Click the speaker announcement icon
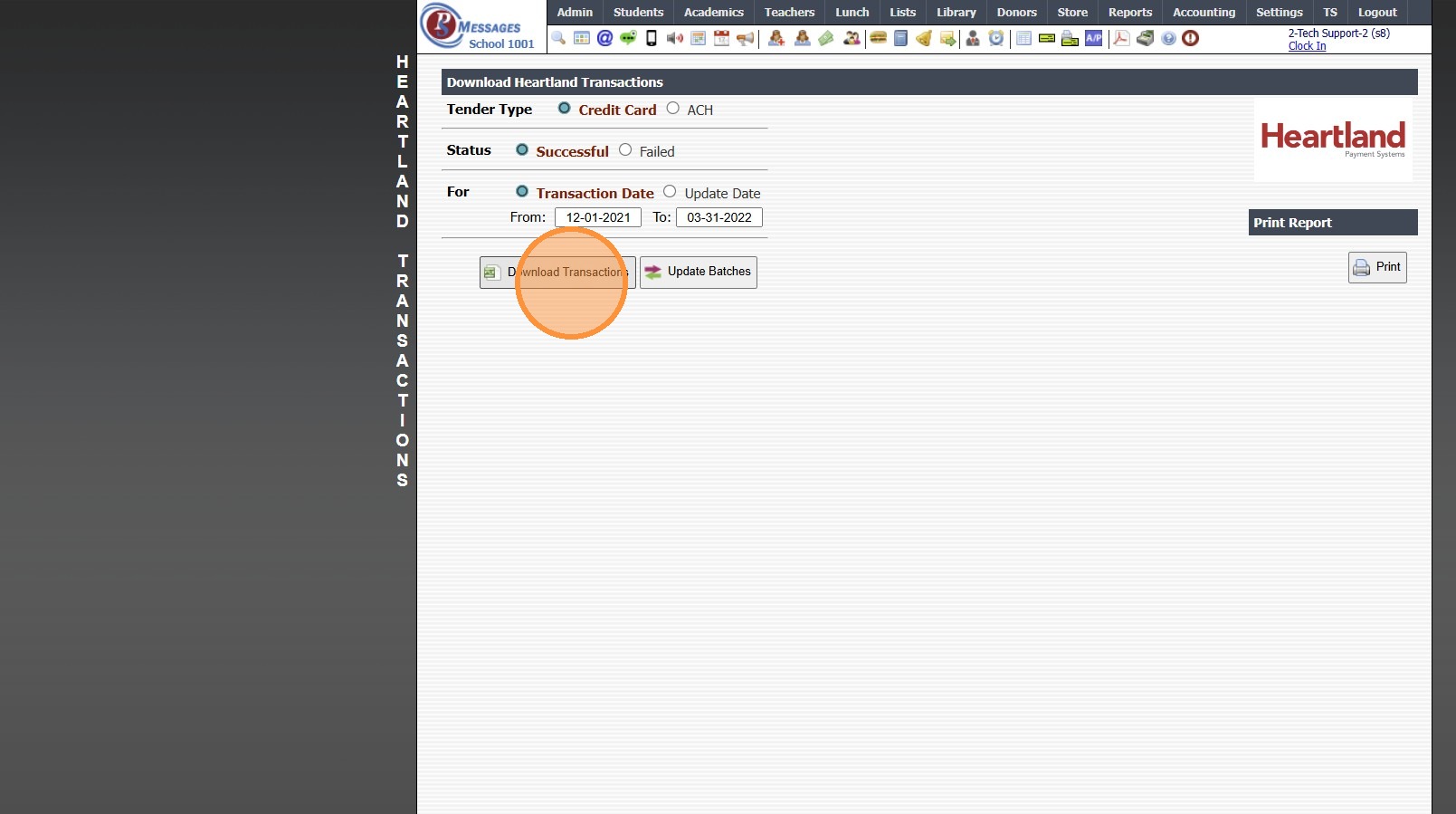 click(x=675, y=38)
